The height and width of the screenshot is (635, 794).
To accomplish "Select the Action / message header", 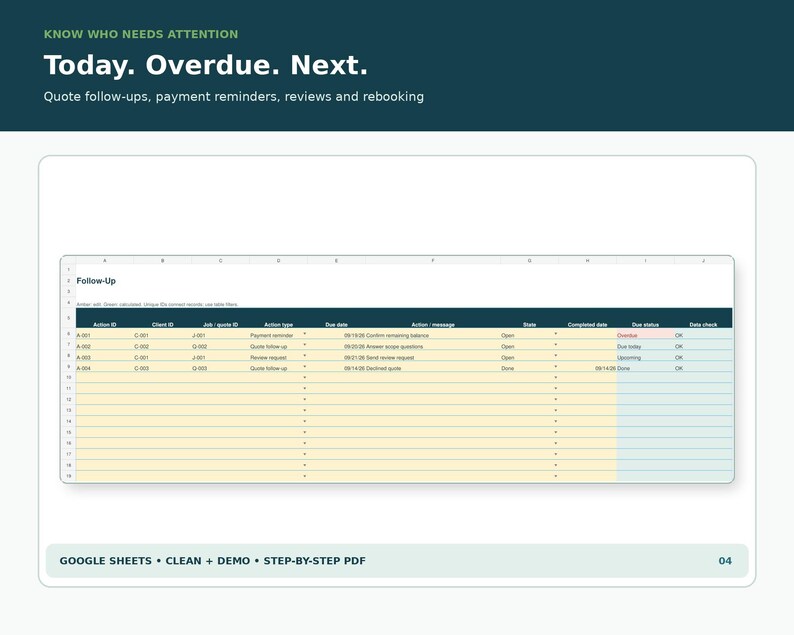I will [433, 325].
